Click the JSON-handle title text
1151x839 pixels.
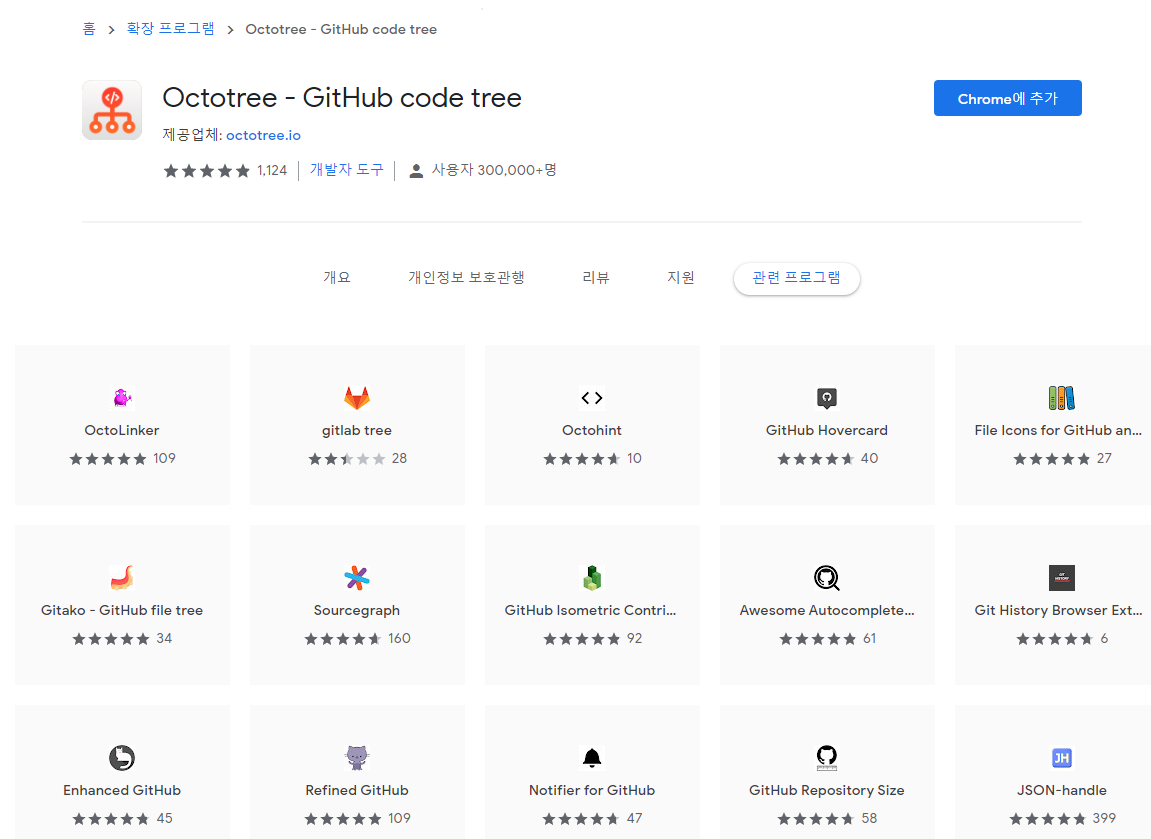[x=1061, y=790]
